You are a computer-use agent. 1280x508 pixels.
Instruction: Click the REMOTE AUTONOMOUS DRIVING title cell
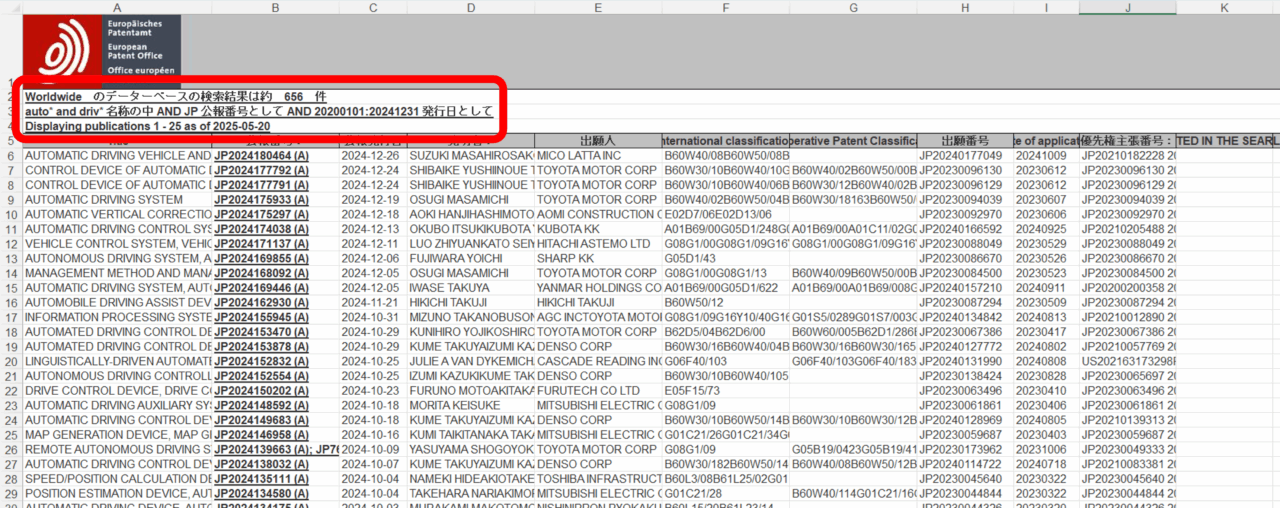click(x=117, y=449)
